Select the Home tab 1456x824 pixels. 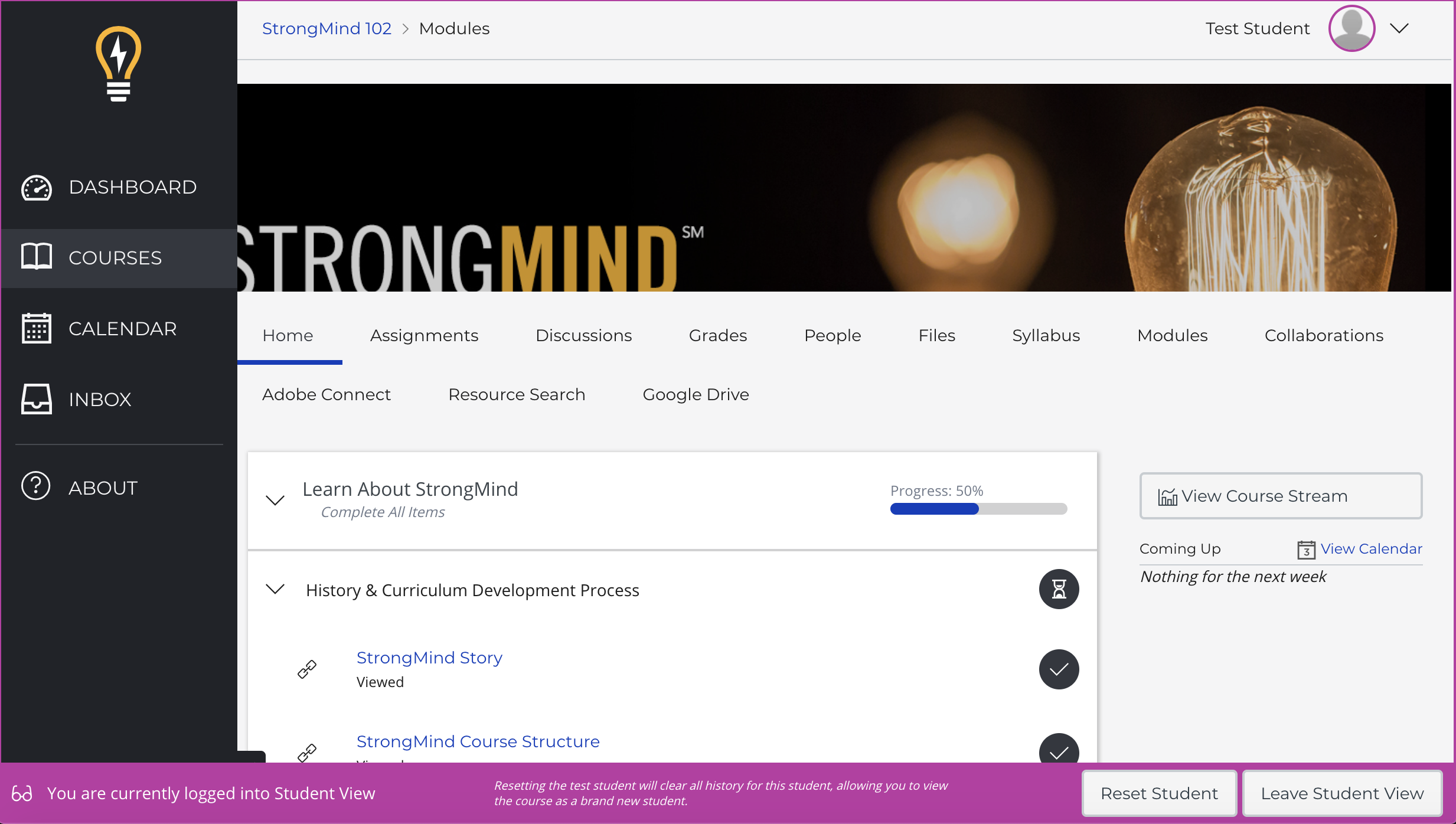288,335
